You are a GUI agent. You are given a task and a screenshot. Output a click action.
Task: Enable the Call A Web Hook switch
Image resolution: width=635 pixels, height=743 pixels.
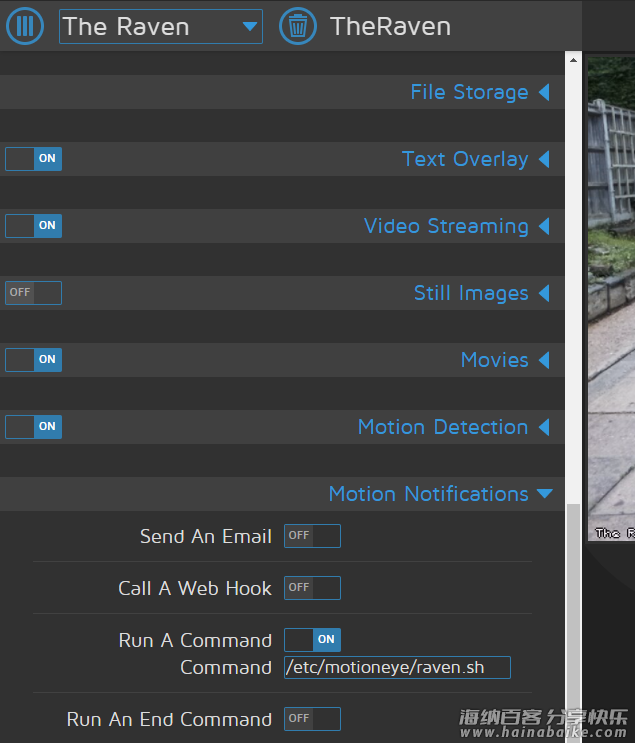pos(312,588)
